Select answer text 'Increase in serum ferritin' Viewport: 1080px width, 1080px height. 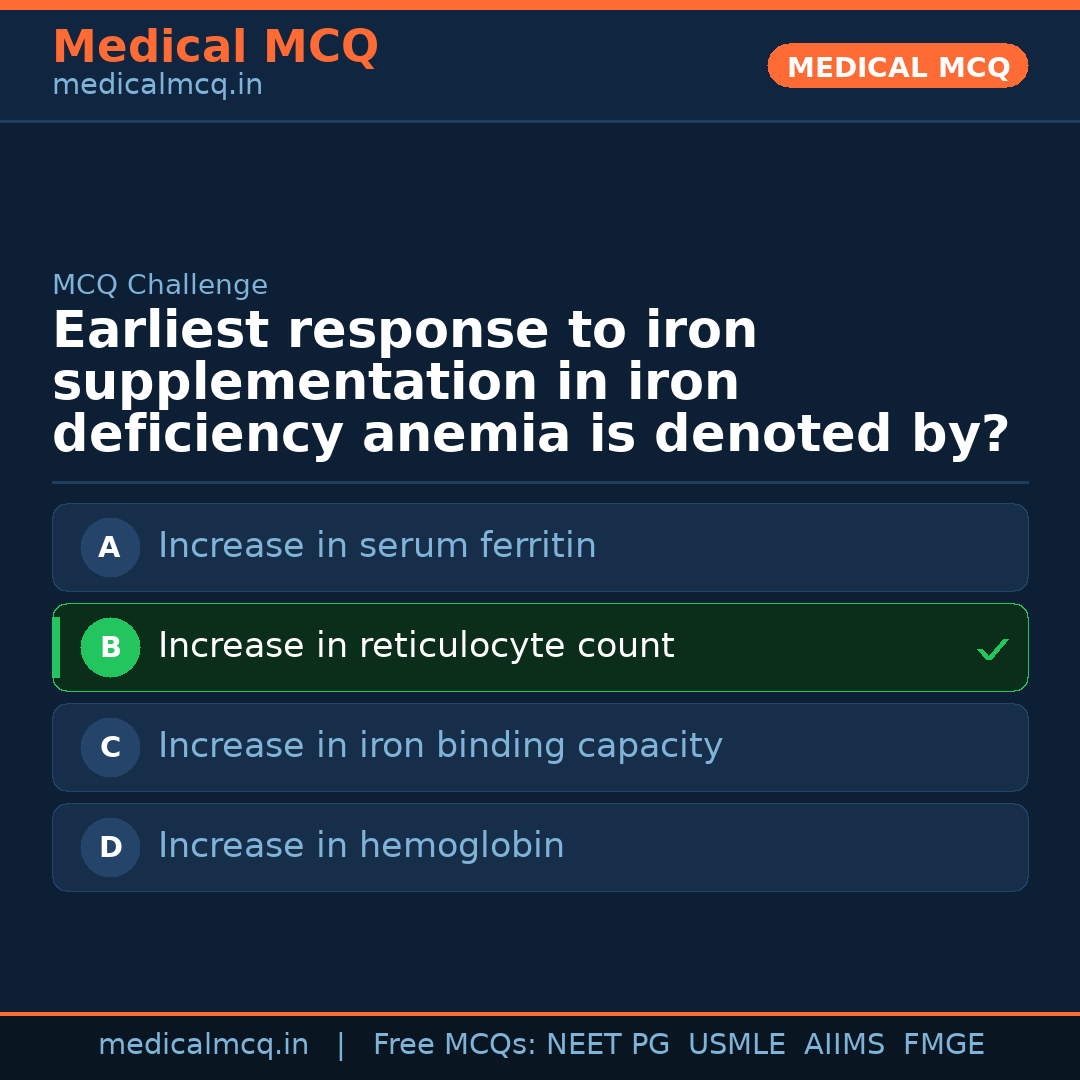[x=377, y=546]
